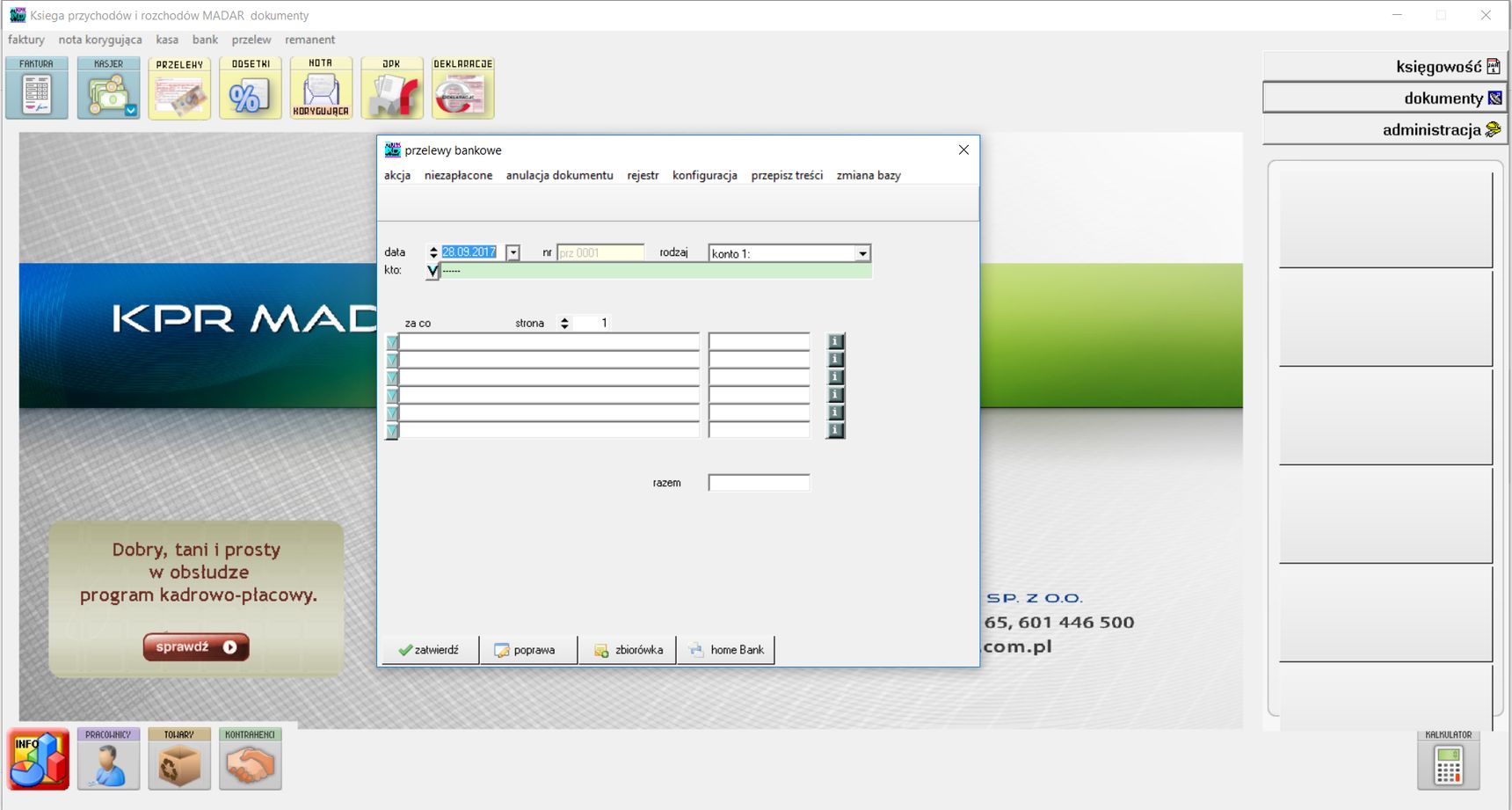This screenshot has height=810, width=1512.
Task: Launch the Kalkulator icon
Action: click(x=1449, y=760)
